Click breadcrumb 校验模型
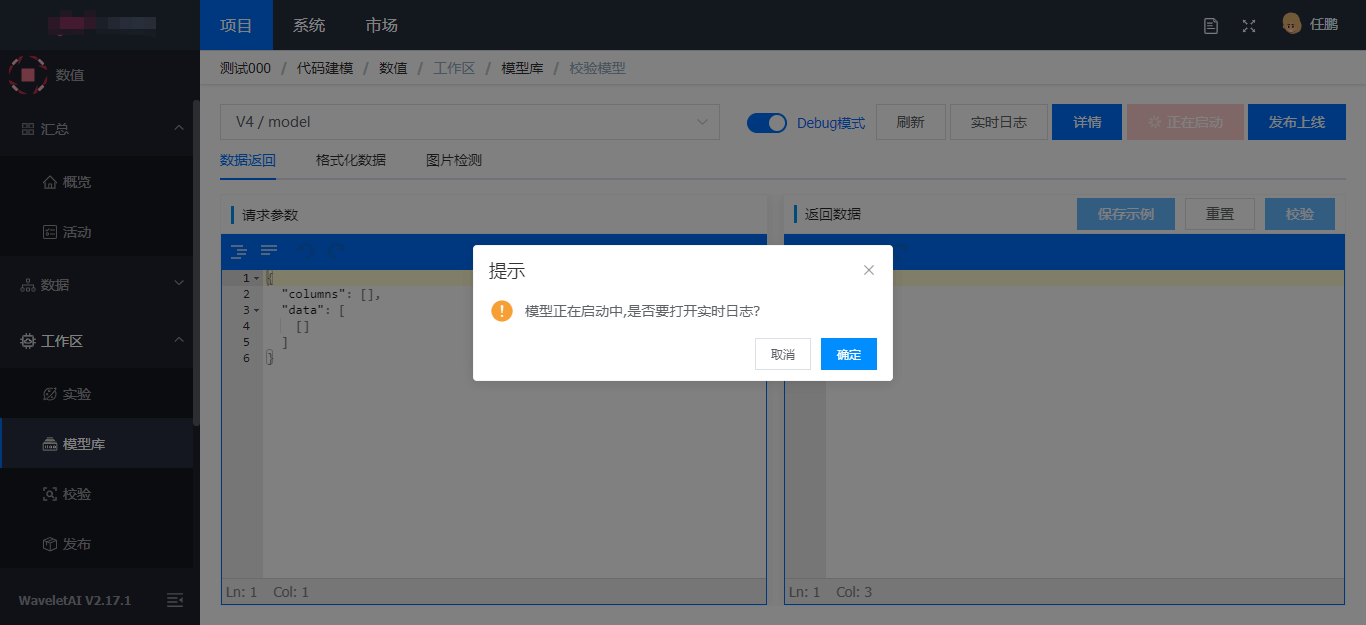The height and width of the screenshot is (625, 1366). (x=597, y=68)
